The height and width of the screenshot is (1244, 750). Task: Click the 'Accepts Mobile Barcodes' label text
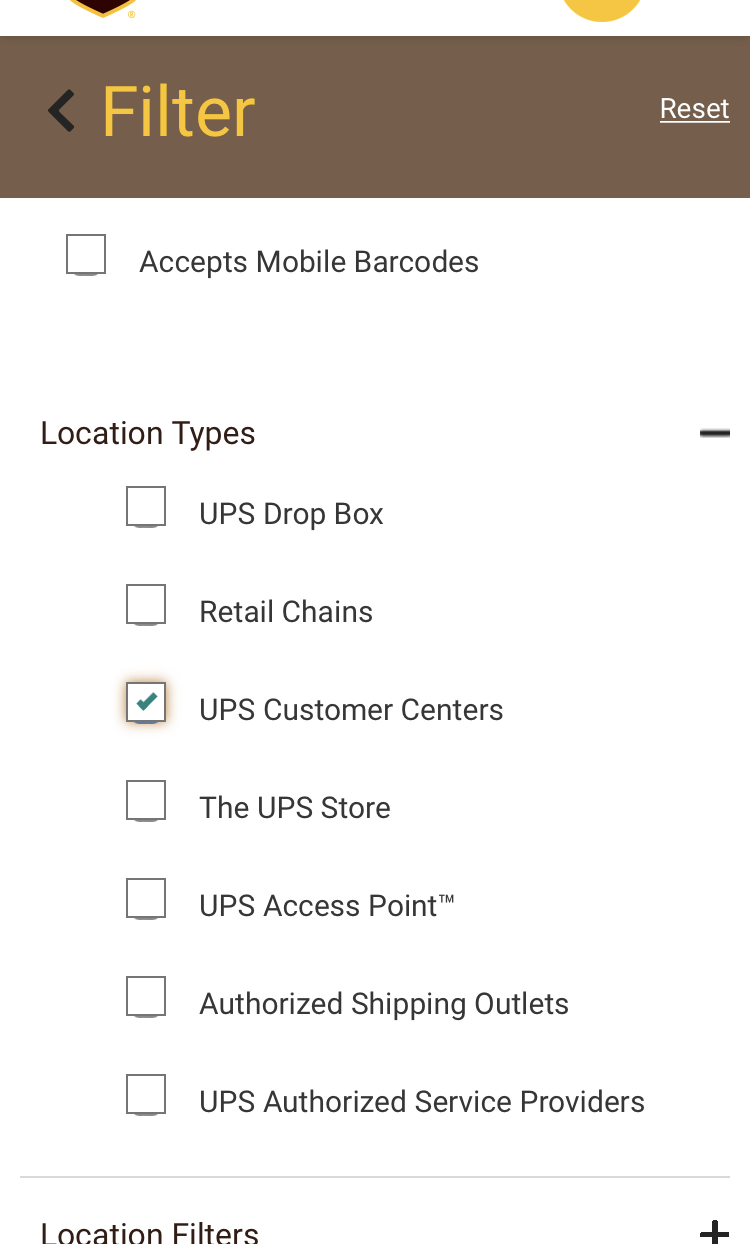[x=309, y=262]
